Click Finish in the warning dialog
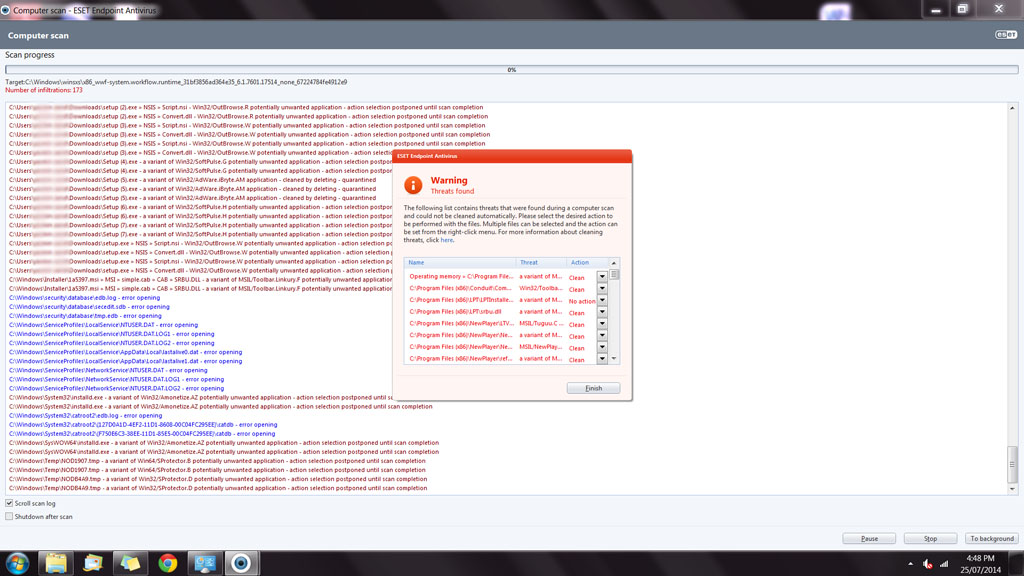Image resolution: width=1024 pixels, height=576 pixels. 594,388
